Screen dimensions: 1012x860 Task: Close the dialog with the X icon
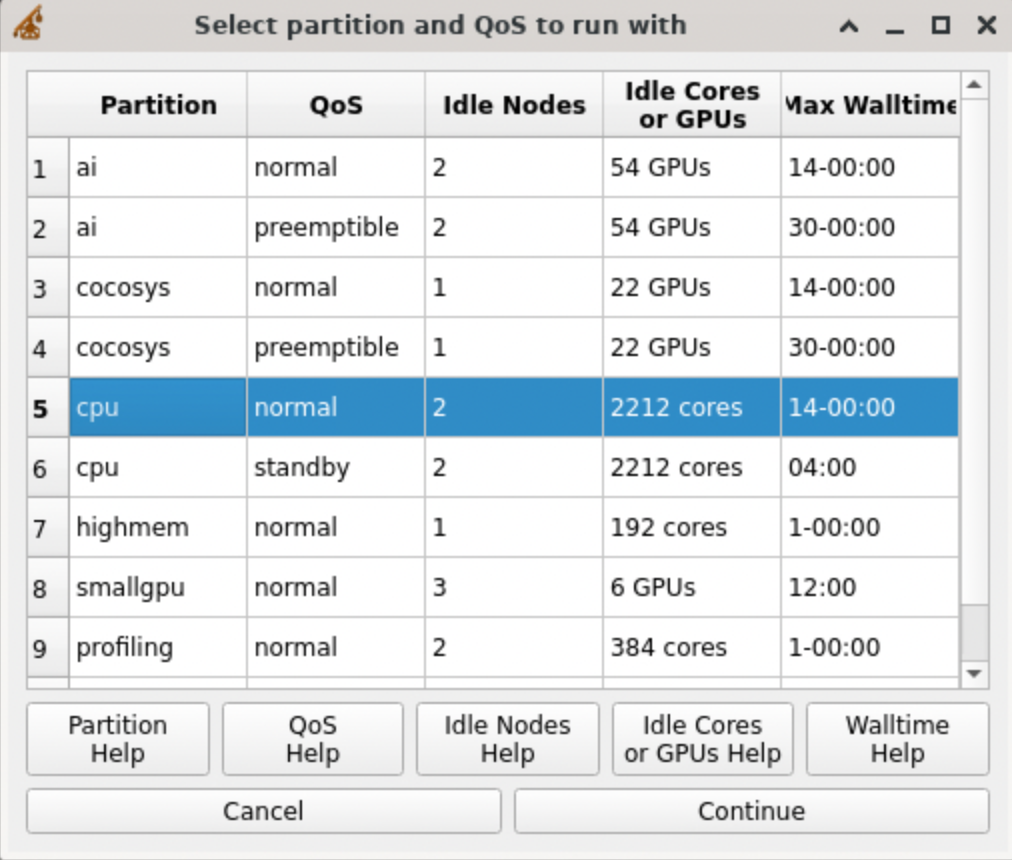(987, 25)
